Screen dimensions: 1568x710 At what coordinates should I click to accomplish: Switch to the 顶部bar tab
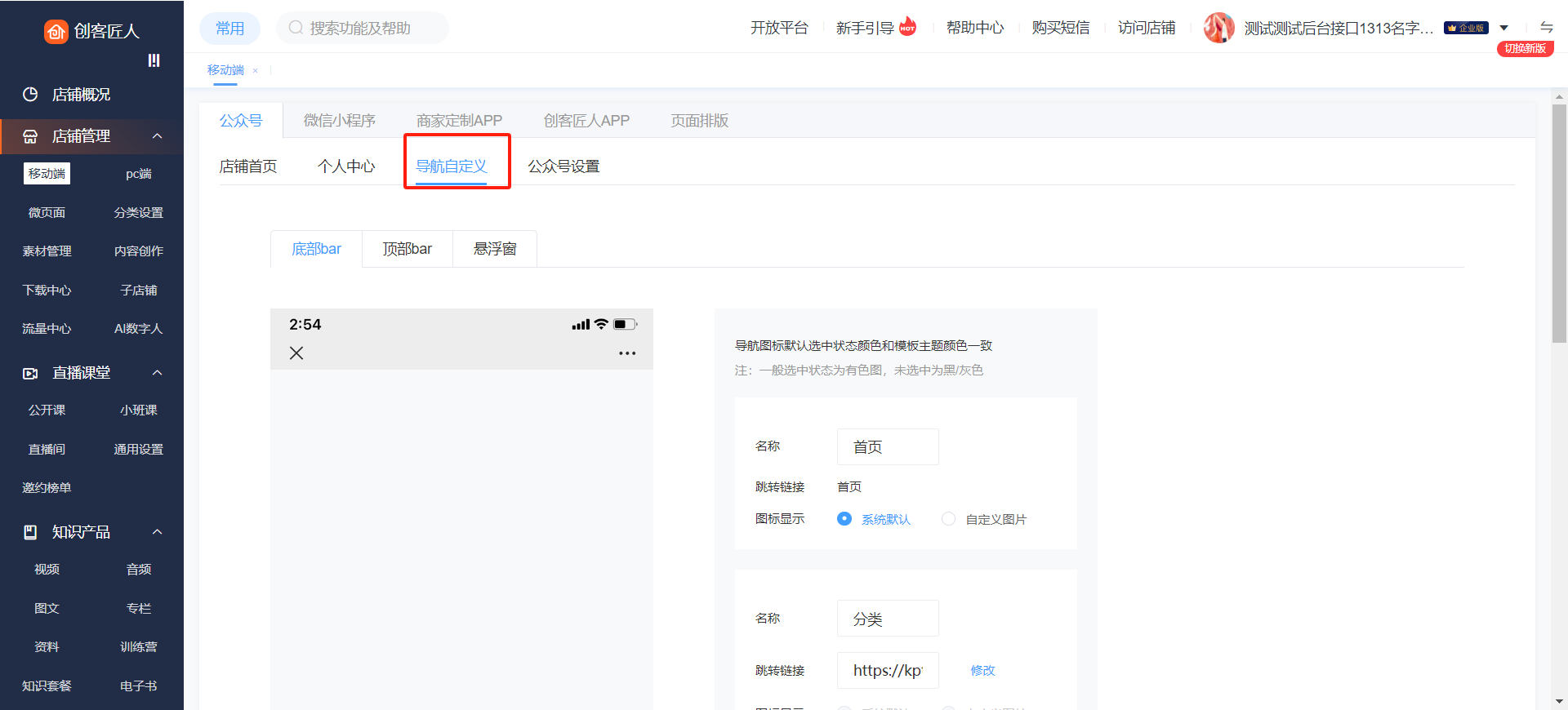point(407,249)
